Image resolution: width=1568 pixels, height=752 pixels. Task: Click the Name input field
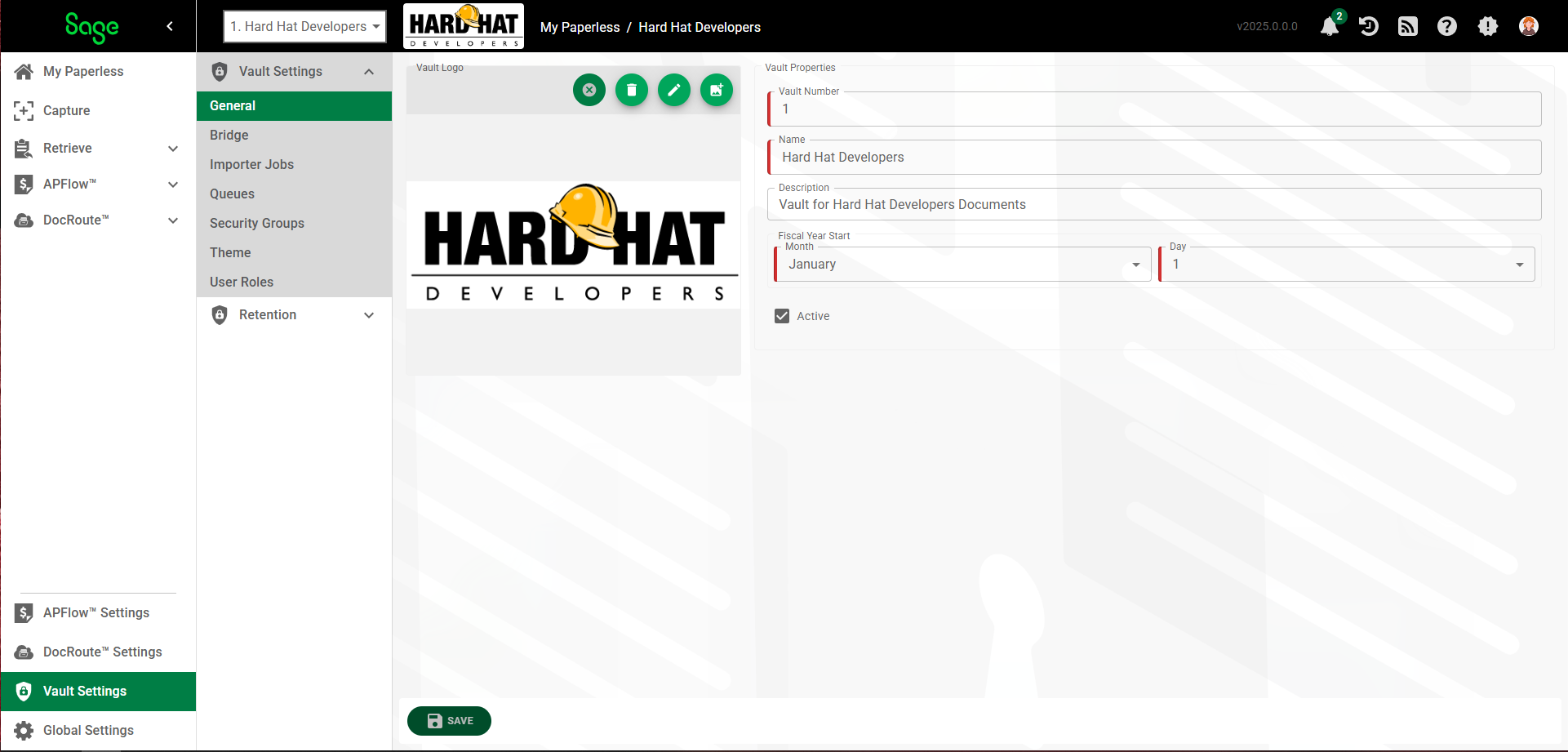(x=1155, y=157)
